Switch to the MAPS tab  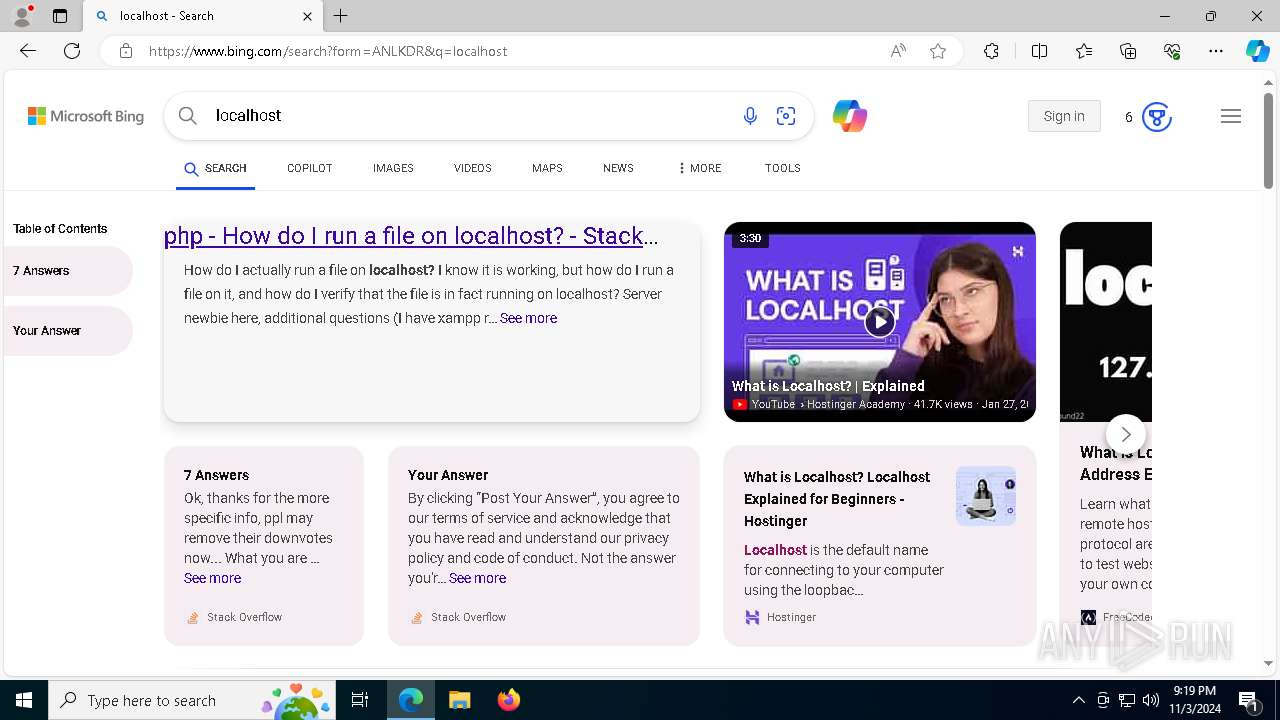(547, 168)
